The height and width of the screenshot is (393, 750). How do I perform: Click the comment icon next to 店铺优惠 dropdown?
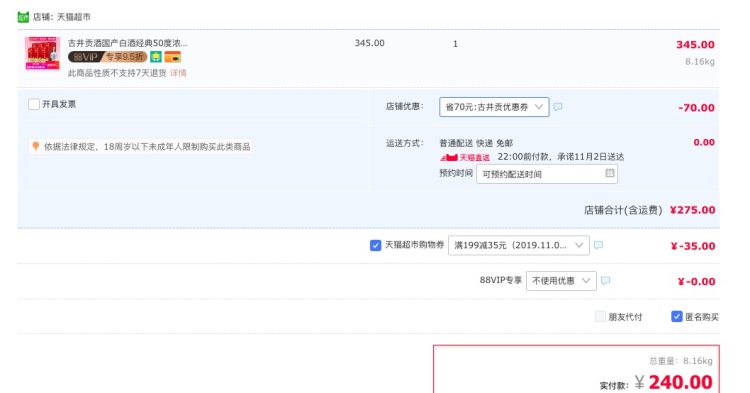558,107
